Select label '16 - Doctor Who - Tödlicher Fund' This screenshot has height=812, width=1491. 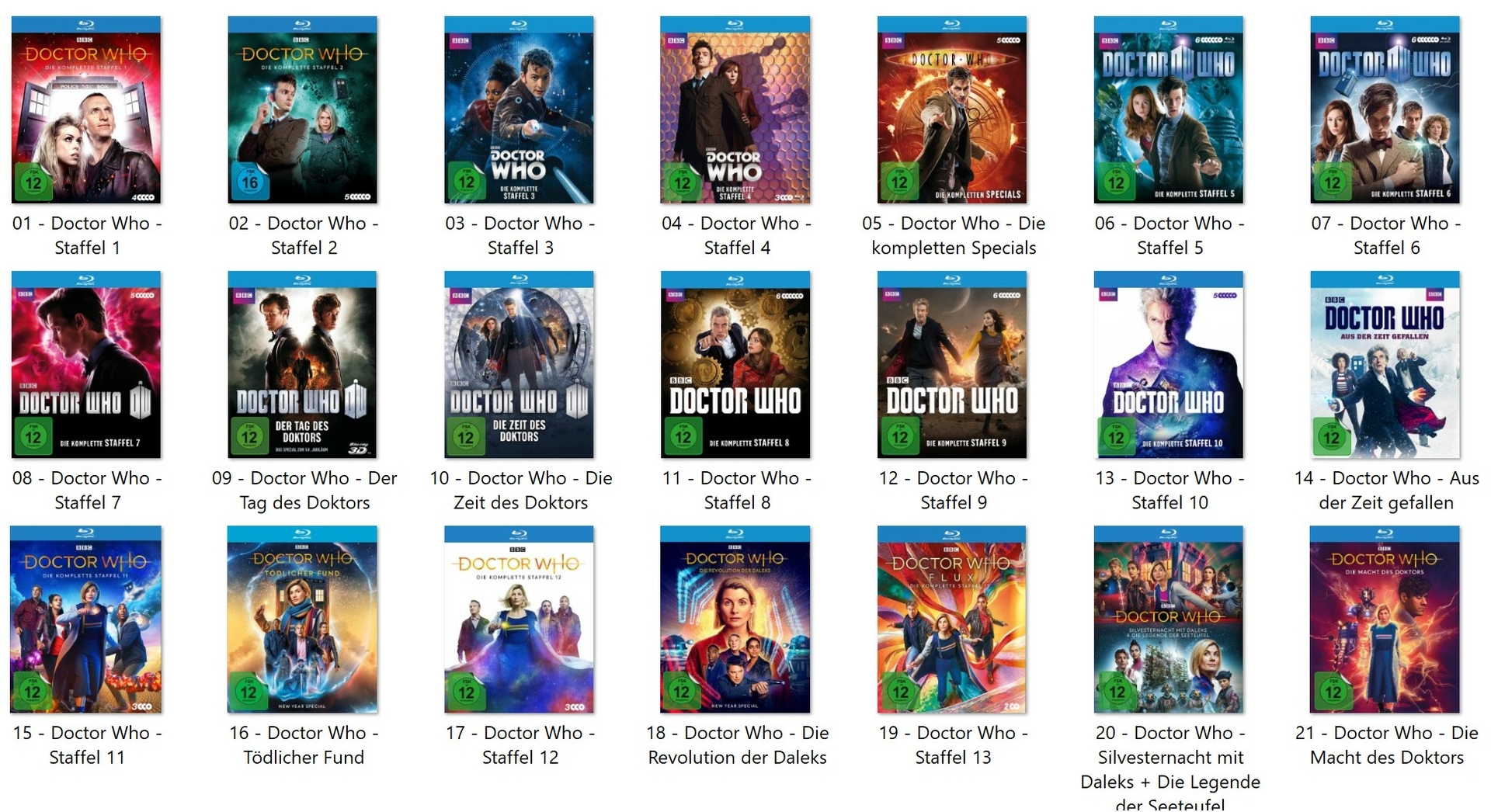pos(304,744)
